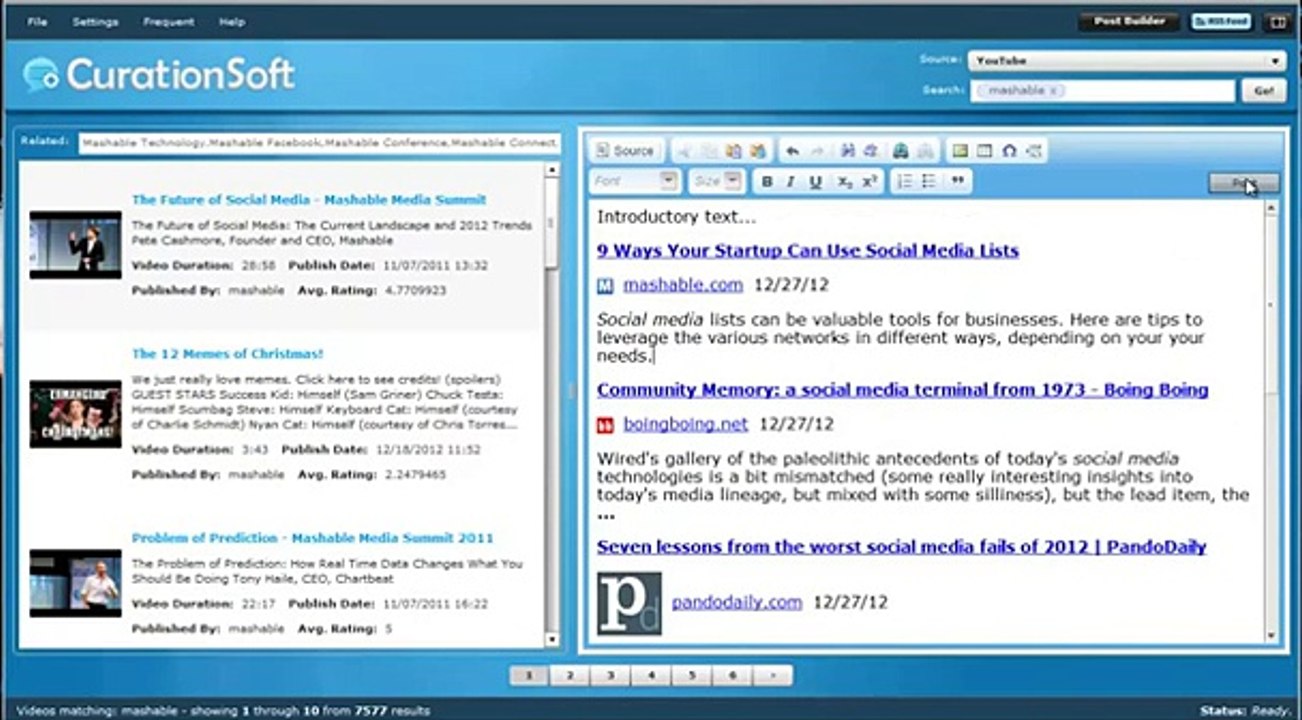Viewport: 1302px width, 720px height.
Task: Click the Paste icon in the editor toolbar
Action: click(x=733, y=151)
